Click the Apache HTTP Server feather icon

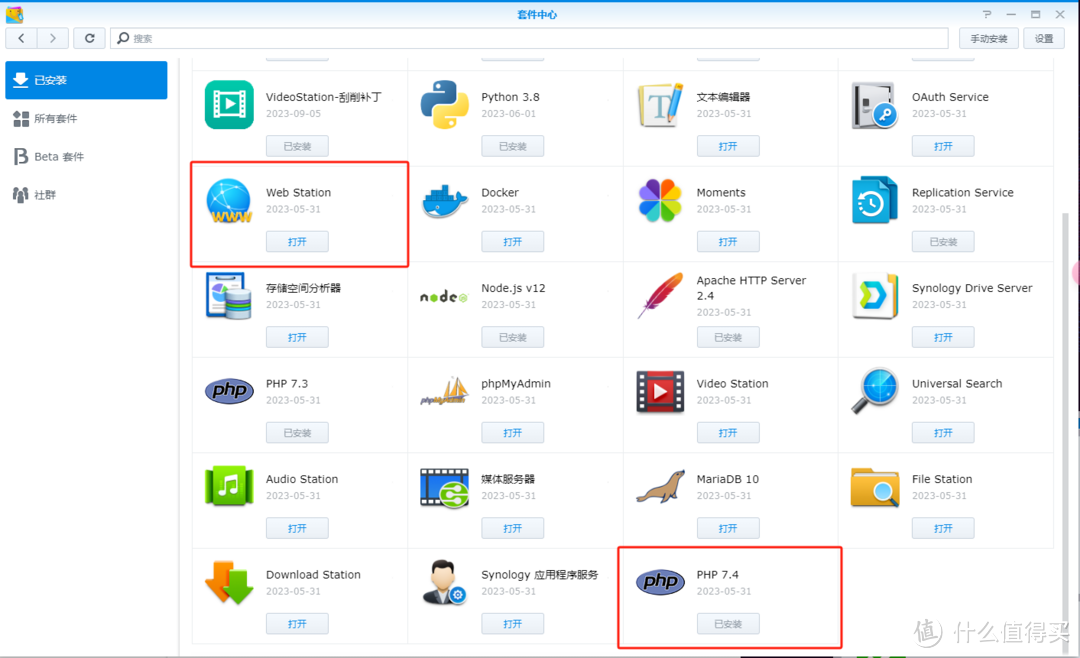pyautogui.click(x=660, y=295)
